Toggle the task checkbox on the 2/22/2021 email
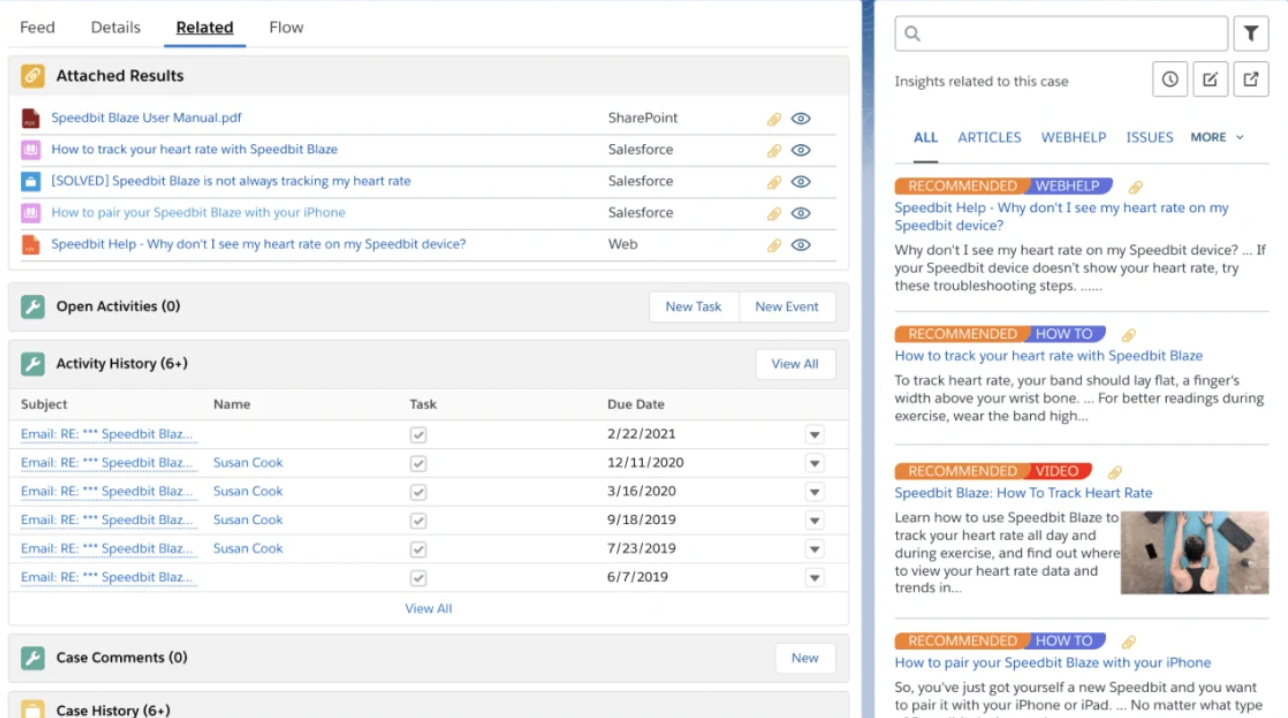 418,434
